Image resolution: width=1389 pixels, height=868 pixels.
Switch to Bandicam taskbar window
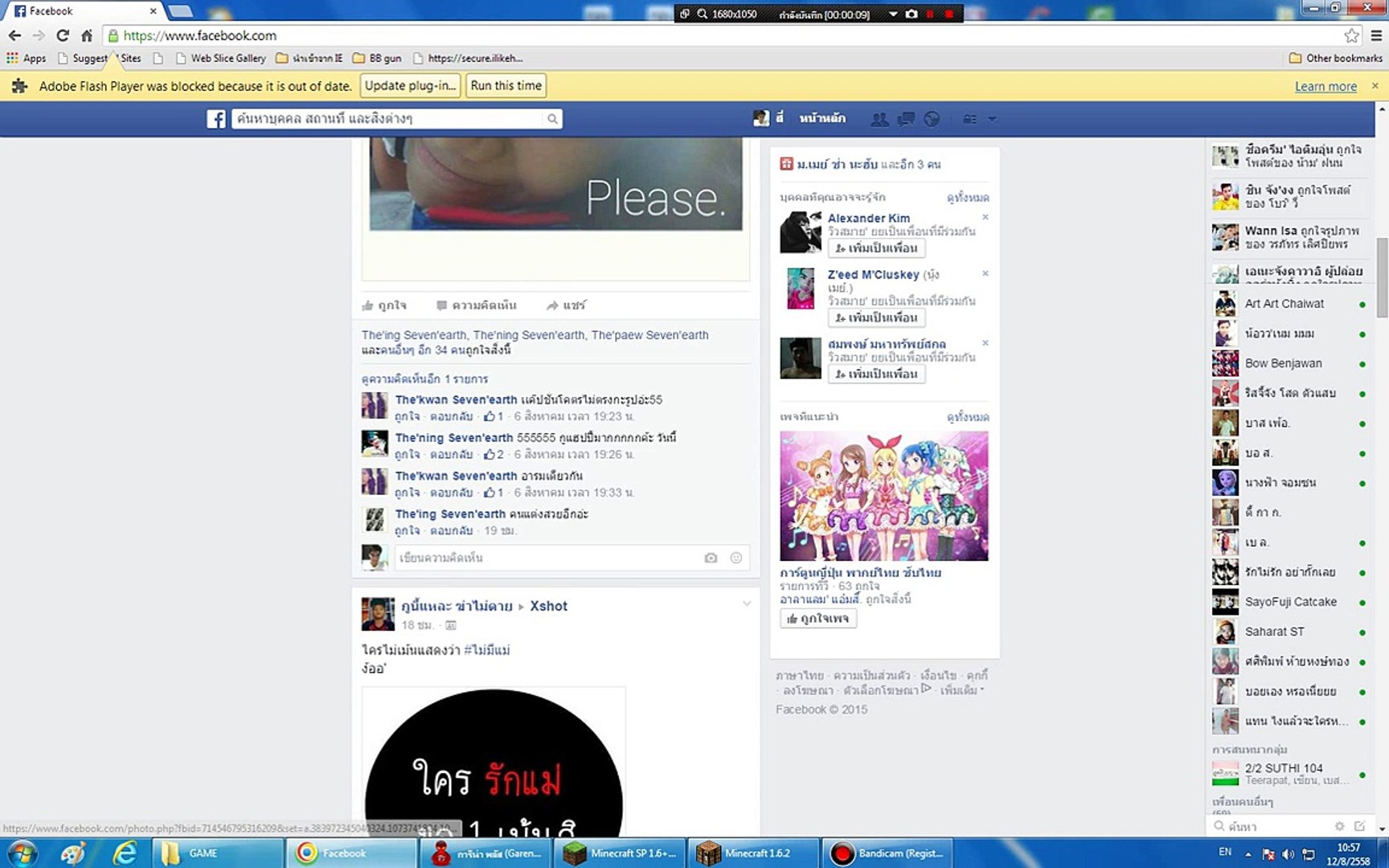click(x=887, y=853)
